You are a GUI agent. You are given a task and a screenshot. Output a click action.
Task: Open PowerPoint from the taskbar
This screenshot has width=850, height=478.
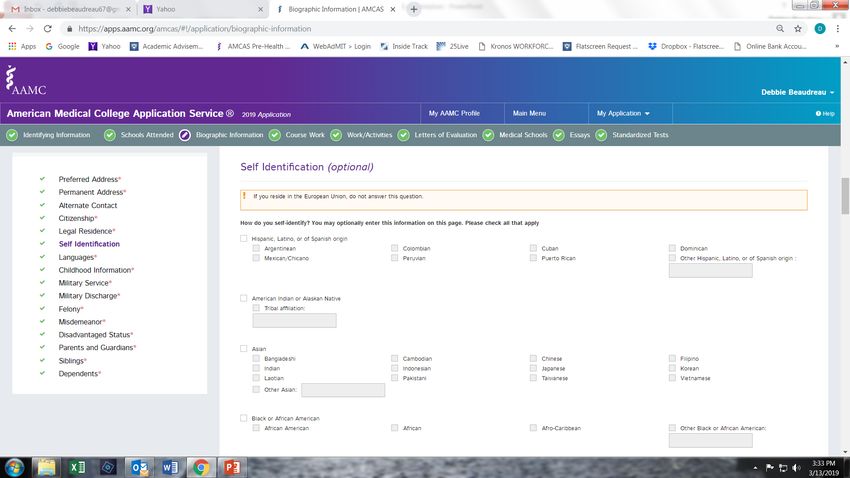[232, 467]
